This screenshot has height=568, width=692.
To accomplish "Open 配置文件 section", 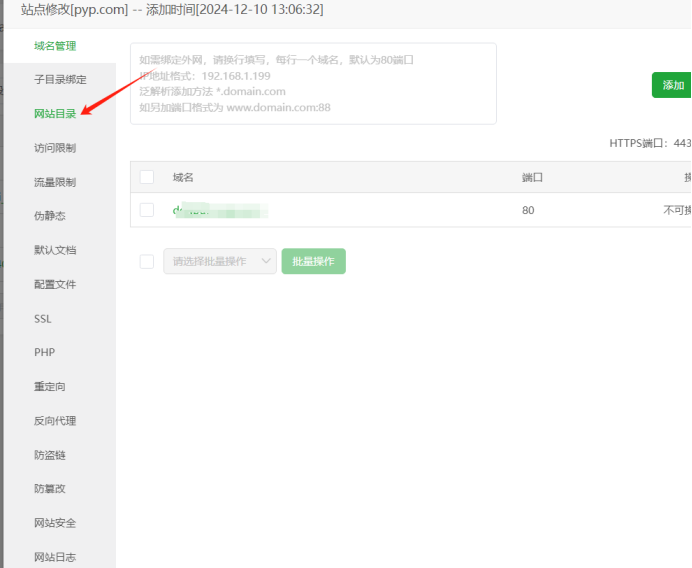I will pyautogui.click(x=55, y=284).
